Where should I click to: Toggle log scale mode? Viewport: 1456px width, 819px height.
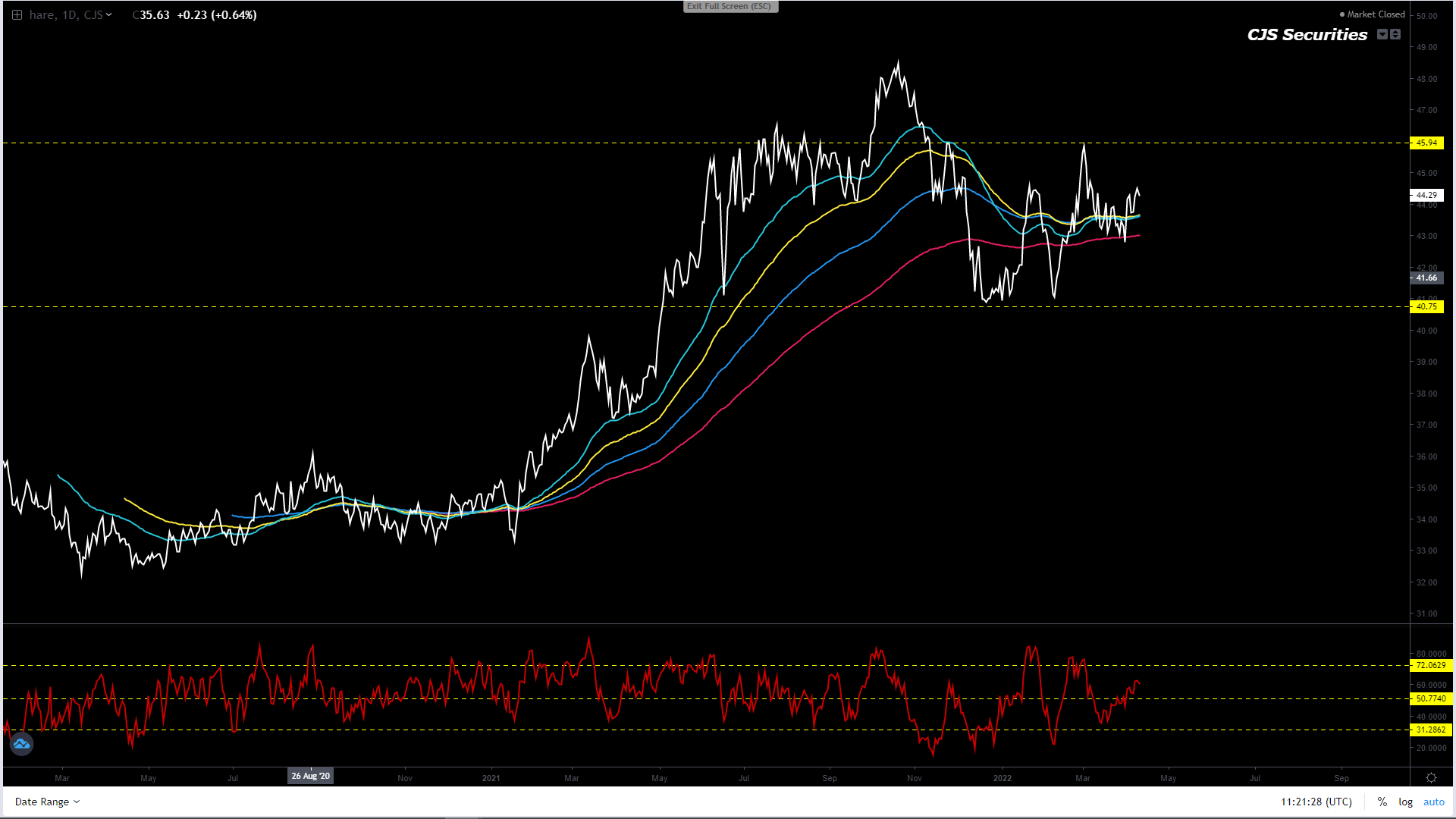[x=1405, y=802]
